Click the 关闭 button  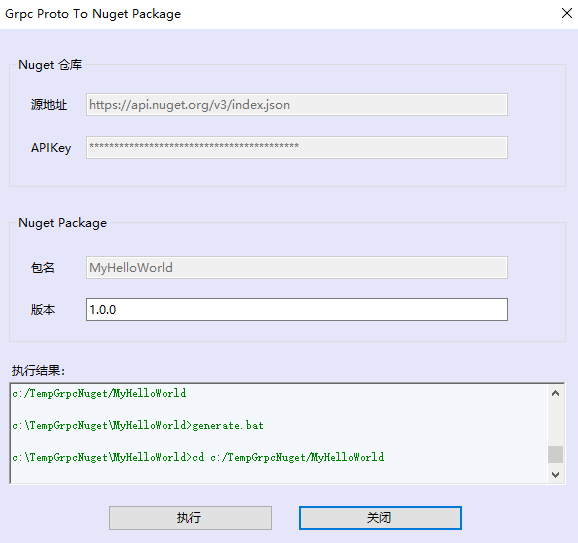380,518
